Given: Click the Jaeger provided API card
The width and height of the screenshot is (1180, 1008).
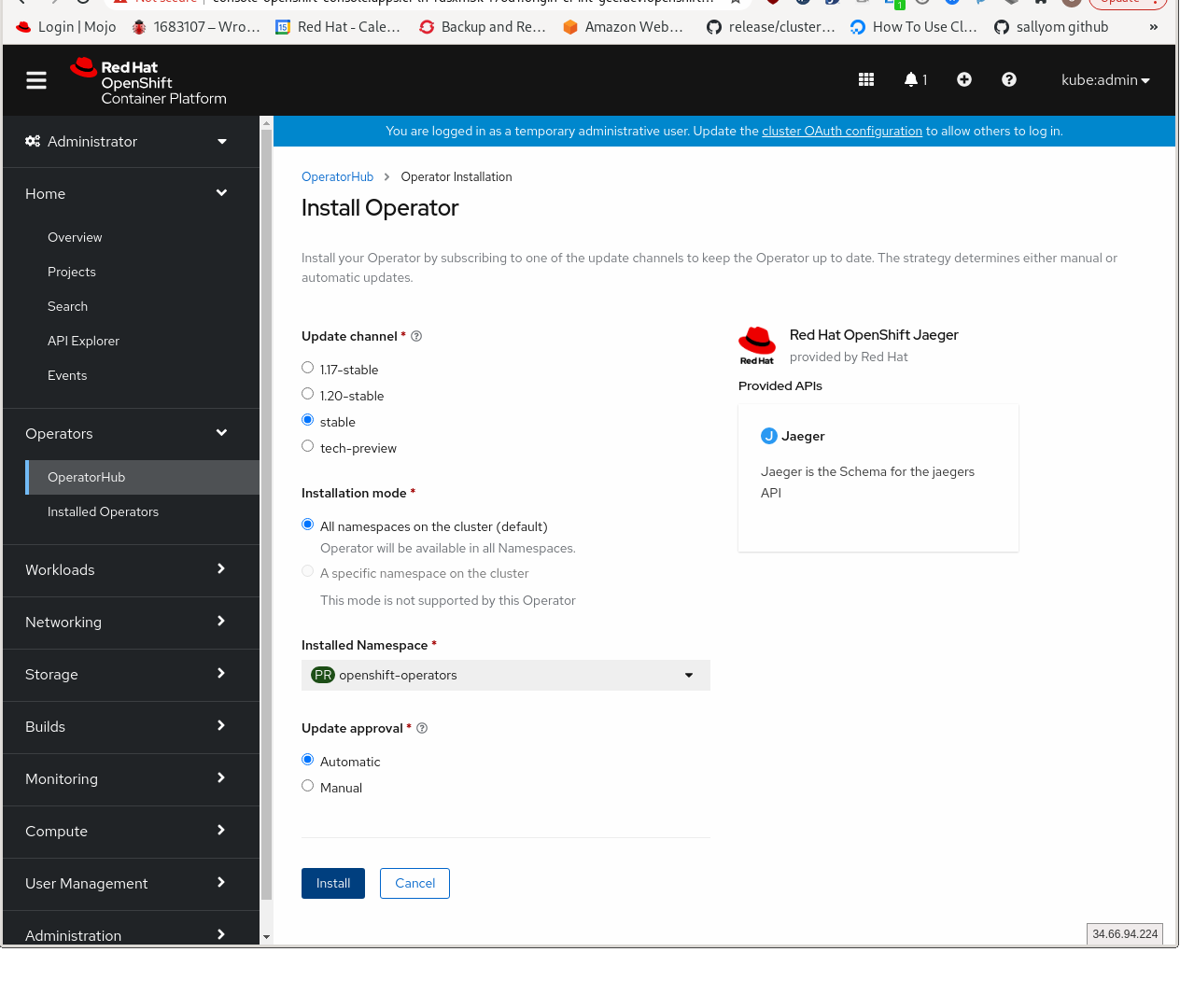Looking at the screenshot, I should [878, 478].
